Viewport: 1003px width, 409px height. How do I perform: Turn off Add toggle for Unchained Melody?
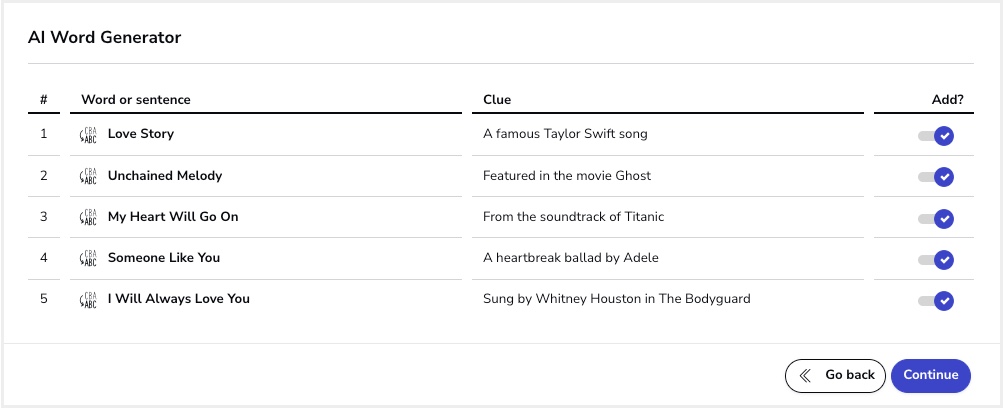(936, 177)
